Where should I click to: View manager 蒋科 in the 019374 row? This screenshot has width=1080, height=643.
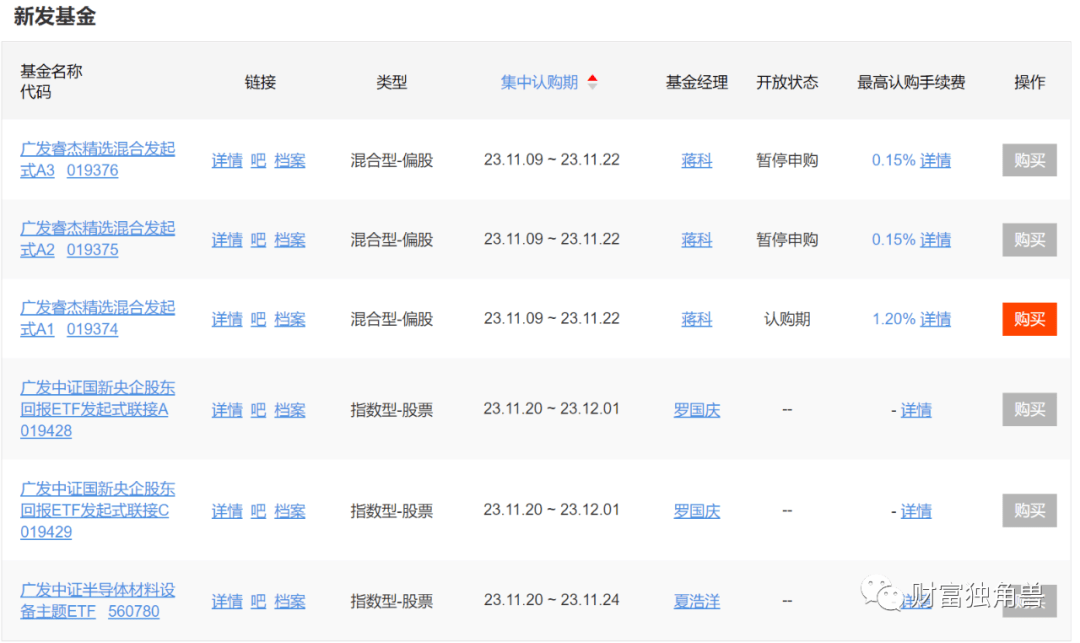[696, 319]
